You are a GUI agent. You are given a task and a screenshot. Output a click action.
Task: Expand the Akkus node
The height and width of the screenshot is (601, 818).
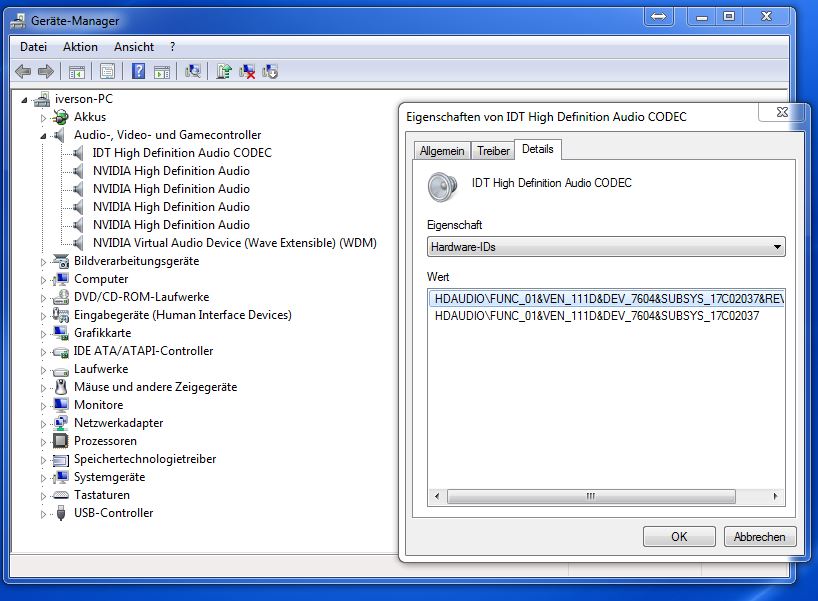[43, 118]
